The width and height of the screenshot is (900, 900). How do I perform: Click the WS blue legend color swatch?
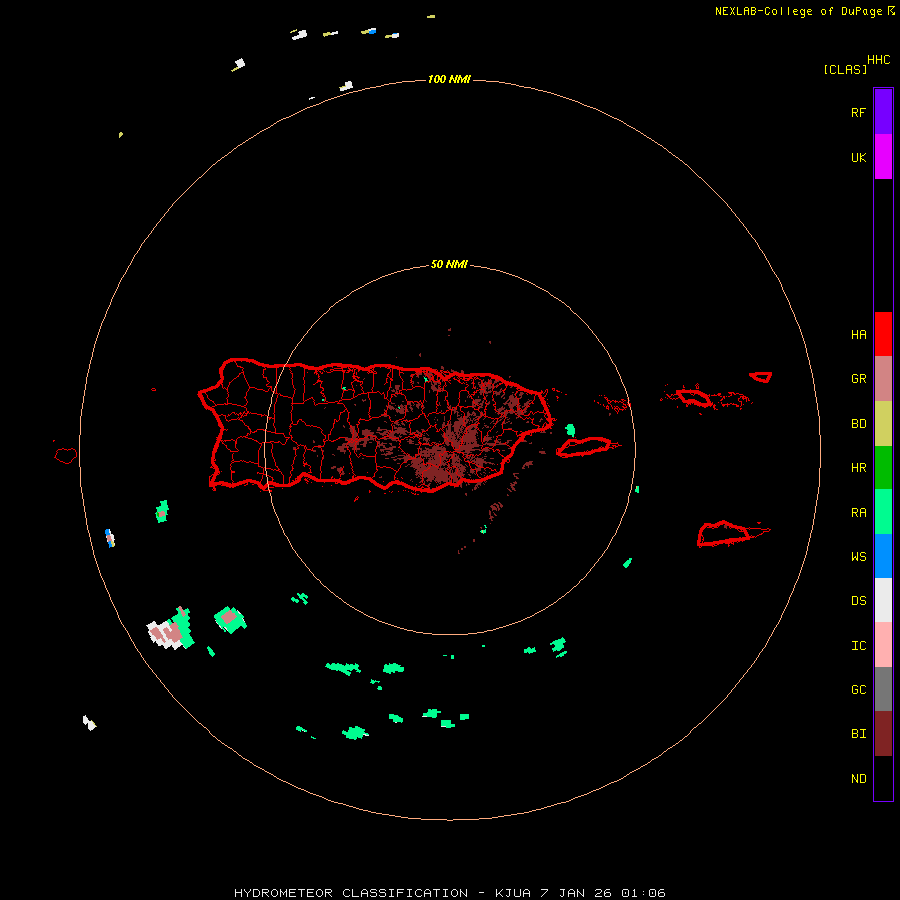pyautogui.click(x=883, y=556)
